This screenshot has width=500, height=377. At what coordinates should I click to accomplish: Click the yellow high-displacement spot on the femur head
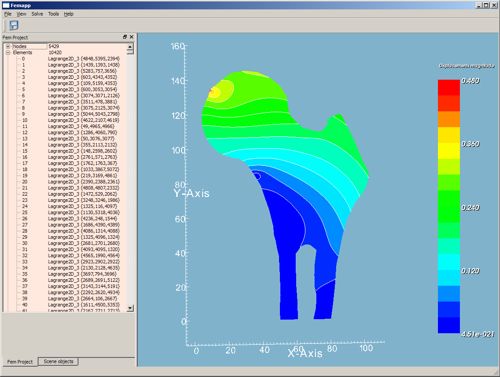coord(214,93)
